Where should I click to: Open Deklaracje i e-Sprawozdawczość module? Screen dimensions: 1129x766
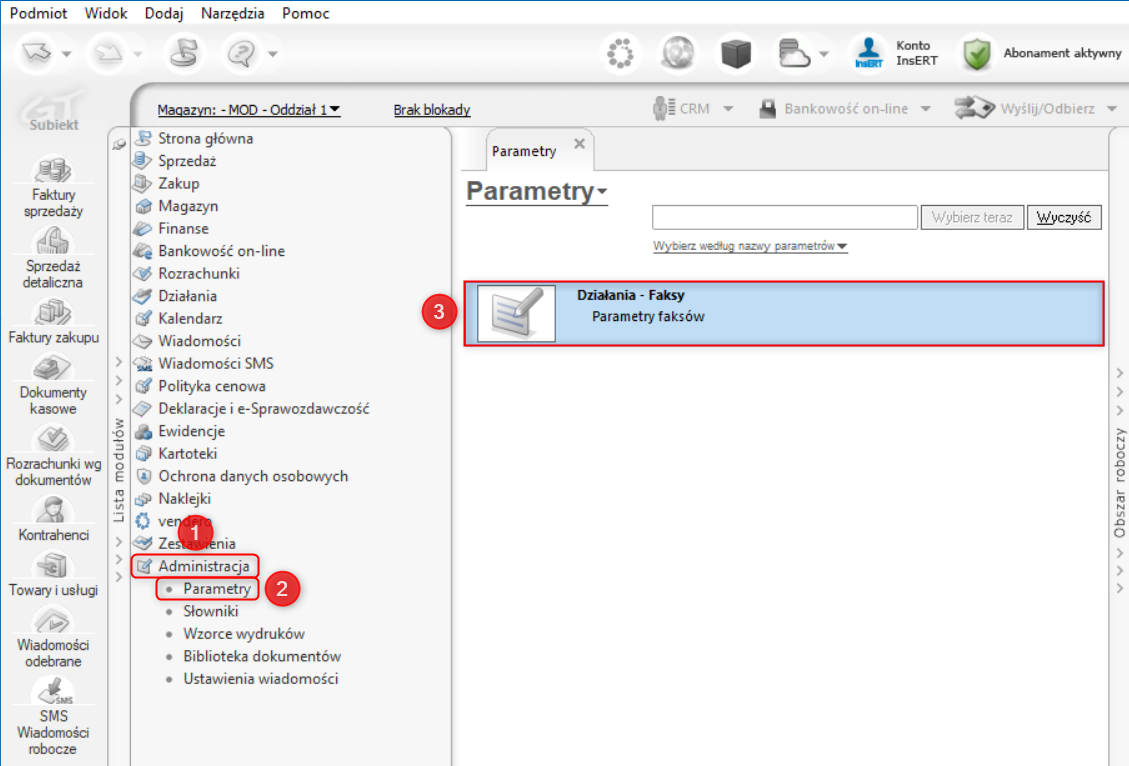(x=264, y=408)
